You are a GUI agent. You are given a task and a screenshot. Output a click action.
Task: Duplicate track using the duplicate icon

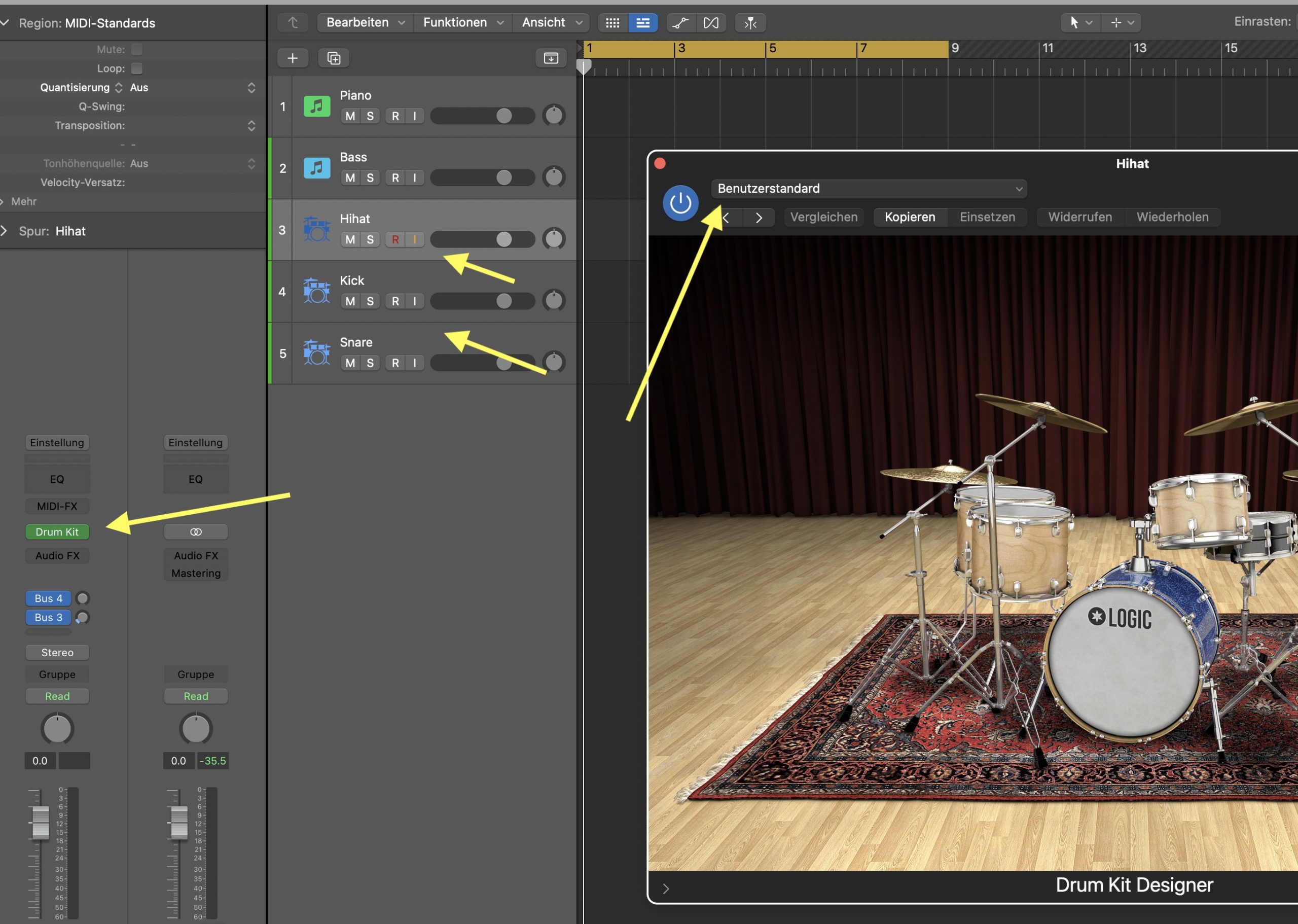pos(334,58)
